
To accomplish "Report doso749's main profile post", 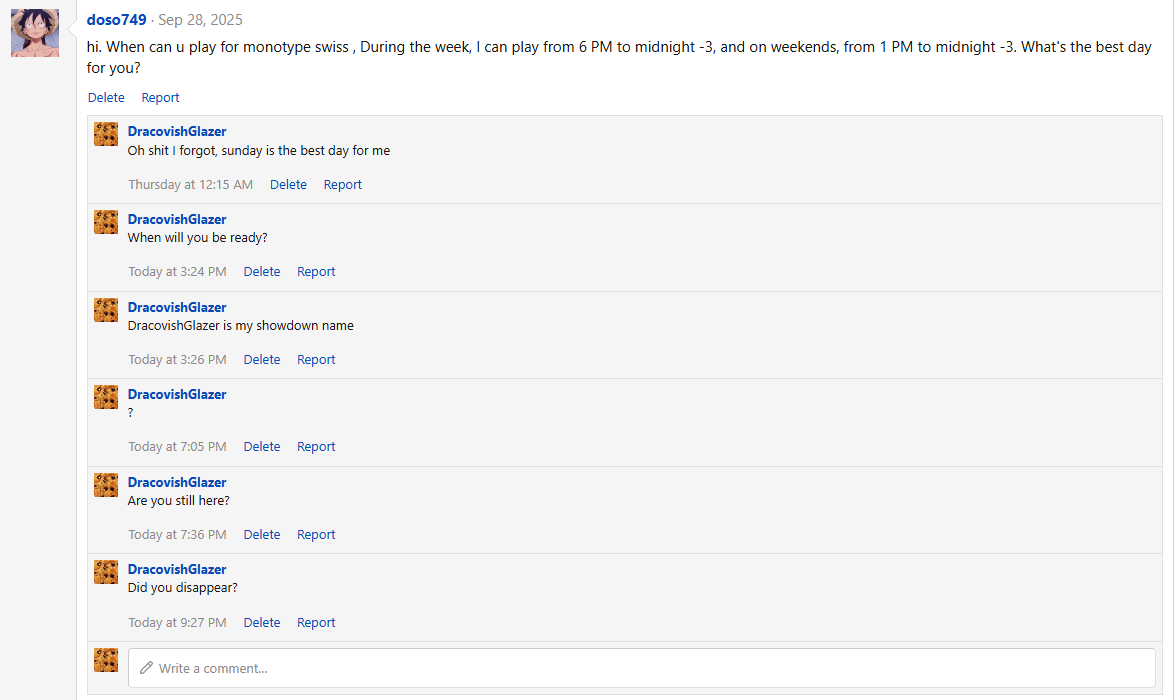I will pos(160,98).
